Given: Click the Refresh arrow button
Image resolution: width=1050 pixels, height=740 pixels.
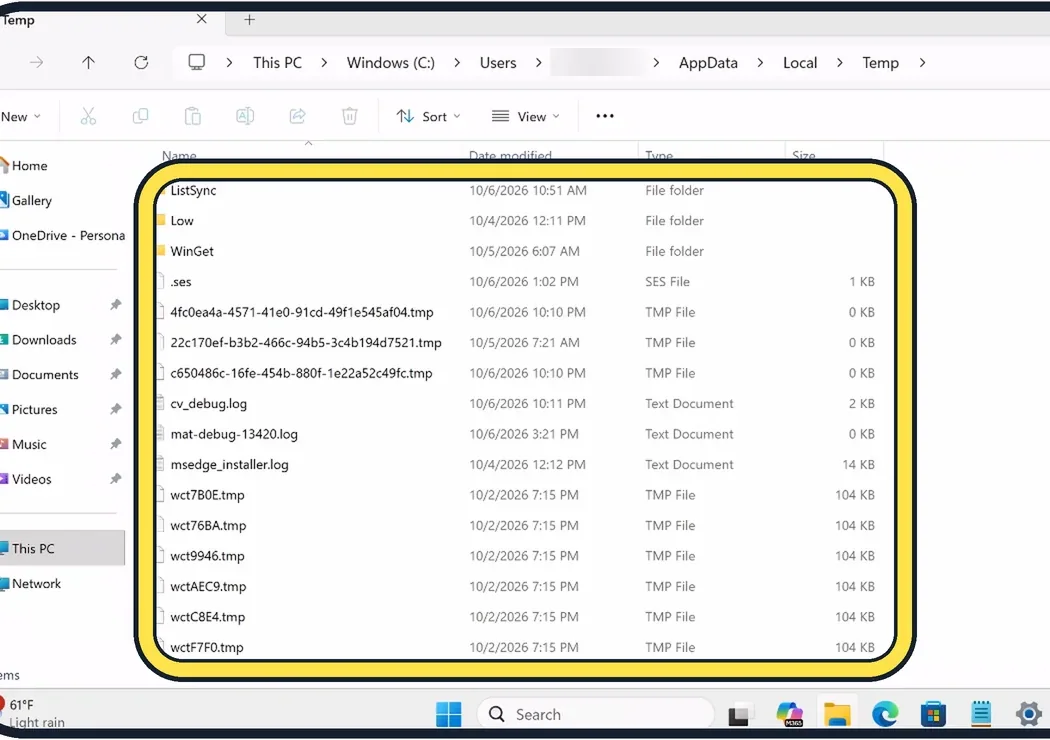Looking at the screenshot, I should tap(141, 62).
